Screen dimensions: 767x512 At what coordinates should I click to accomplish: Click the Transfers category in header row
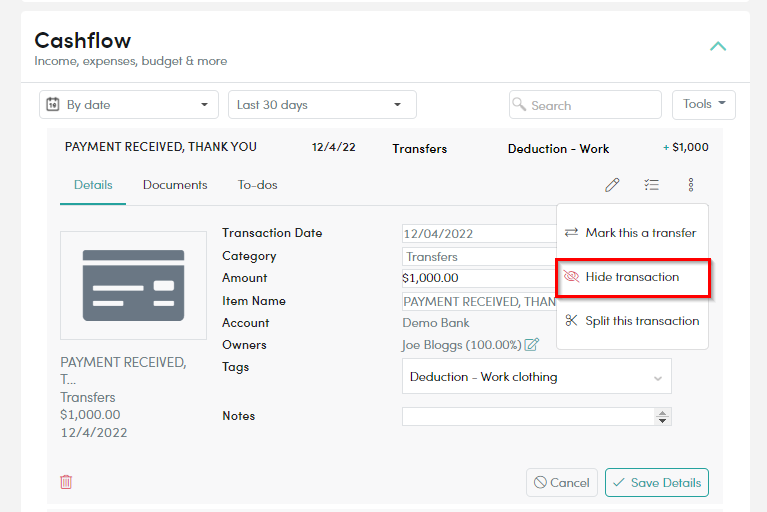tap(420, 149)
